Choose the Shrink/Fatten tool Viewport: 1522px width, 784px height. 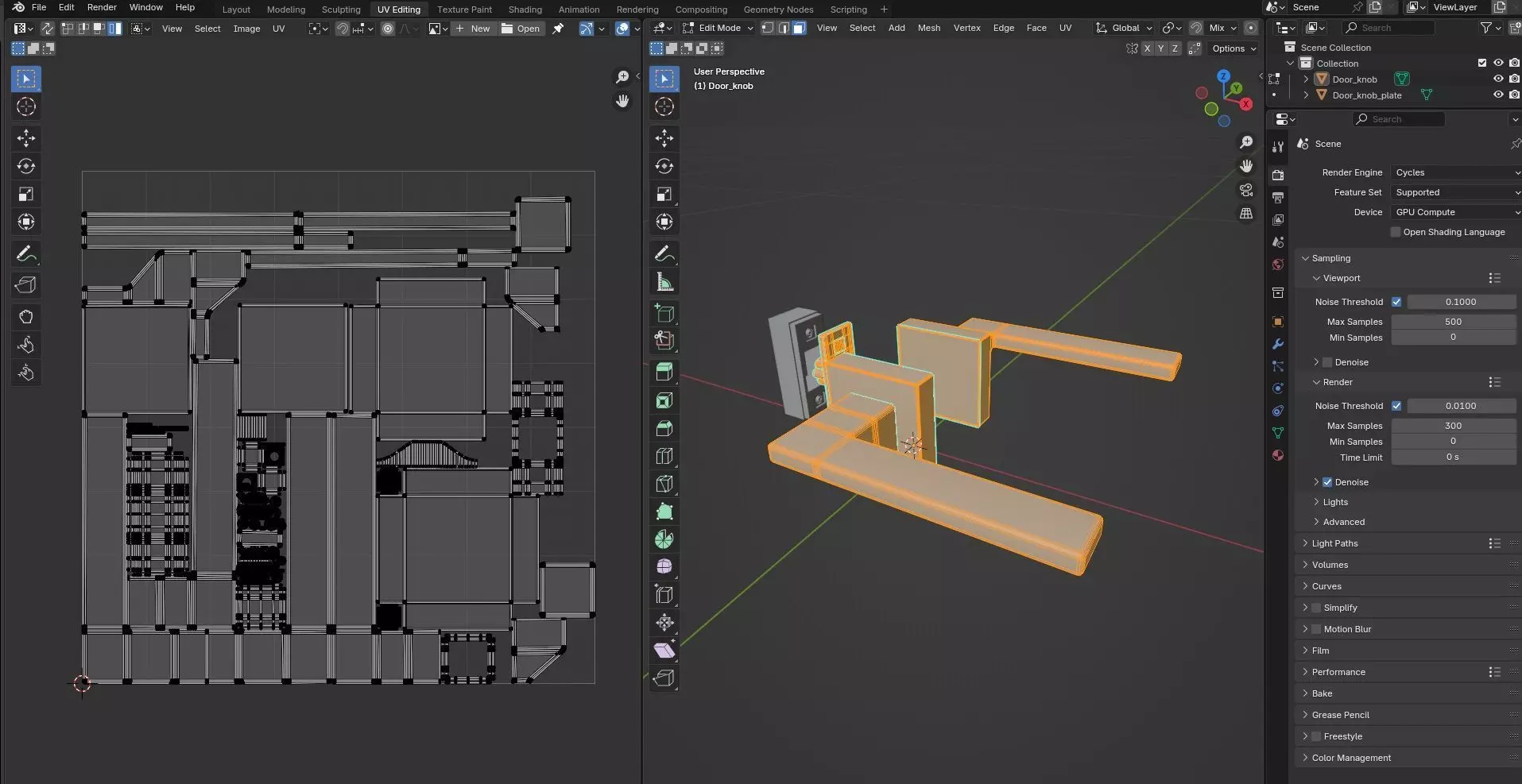coord(664,623)
